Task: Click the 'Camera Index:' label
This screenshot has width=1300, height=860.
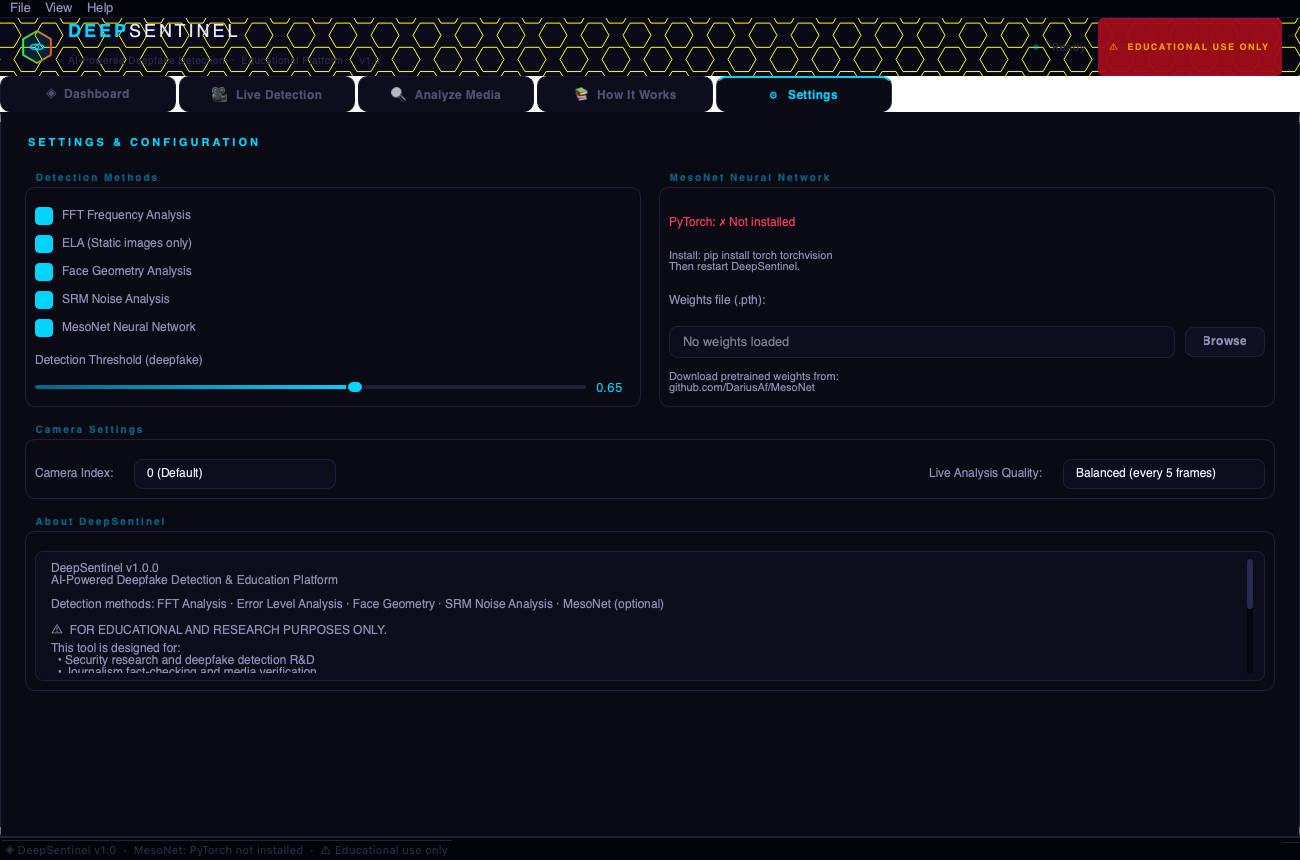Action: [x=74, y=473]
